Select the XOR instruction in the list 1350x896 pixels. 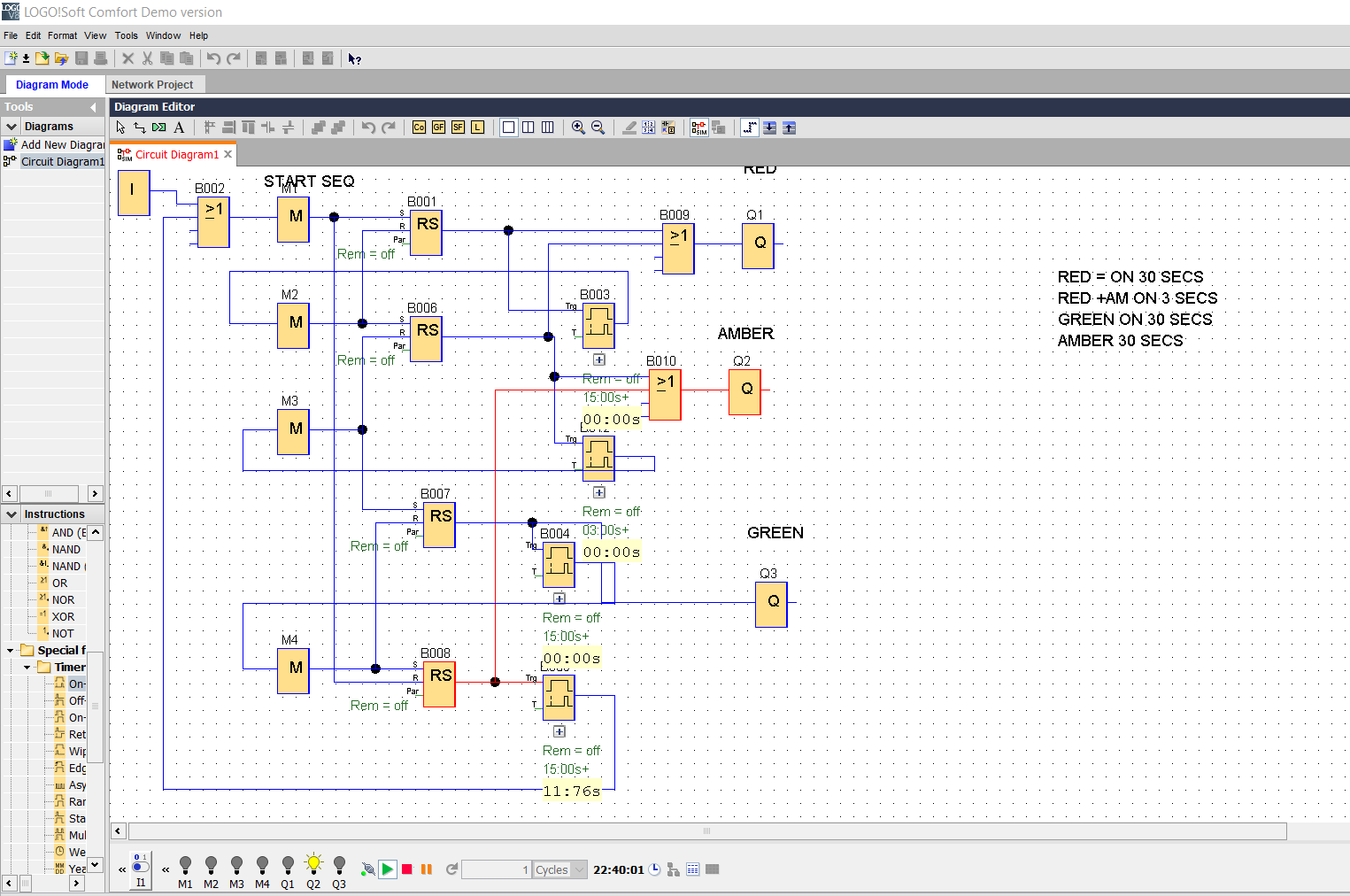coord(63,617)
